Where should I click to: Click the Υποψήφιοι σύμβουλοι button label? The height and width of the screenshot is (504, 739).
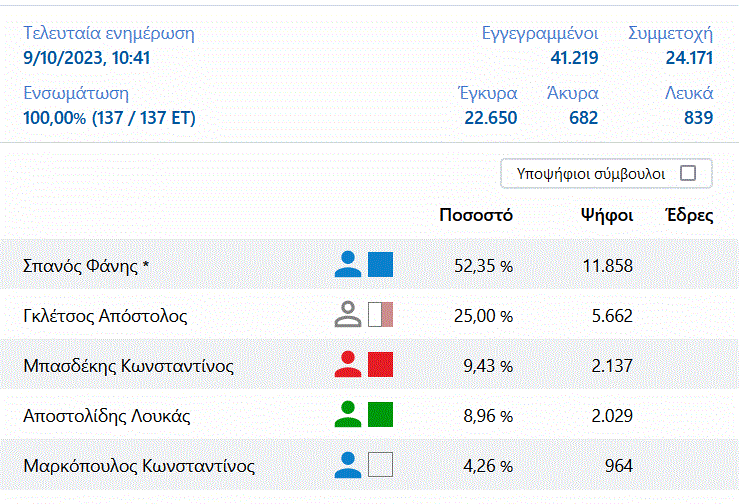(x=591, y=173)
